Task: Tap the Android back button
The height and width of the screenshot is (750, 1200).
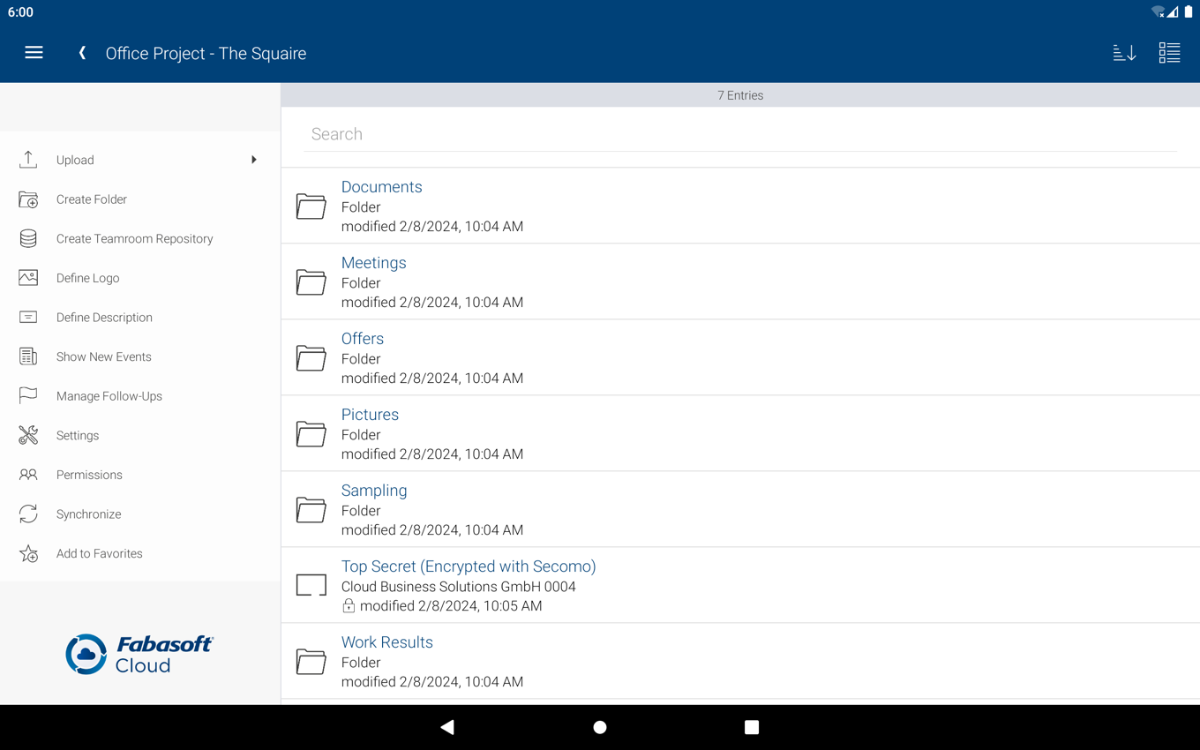Action: 447,727
